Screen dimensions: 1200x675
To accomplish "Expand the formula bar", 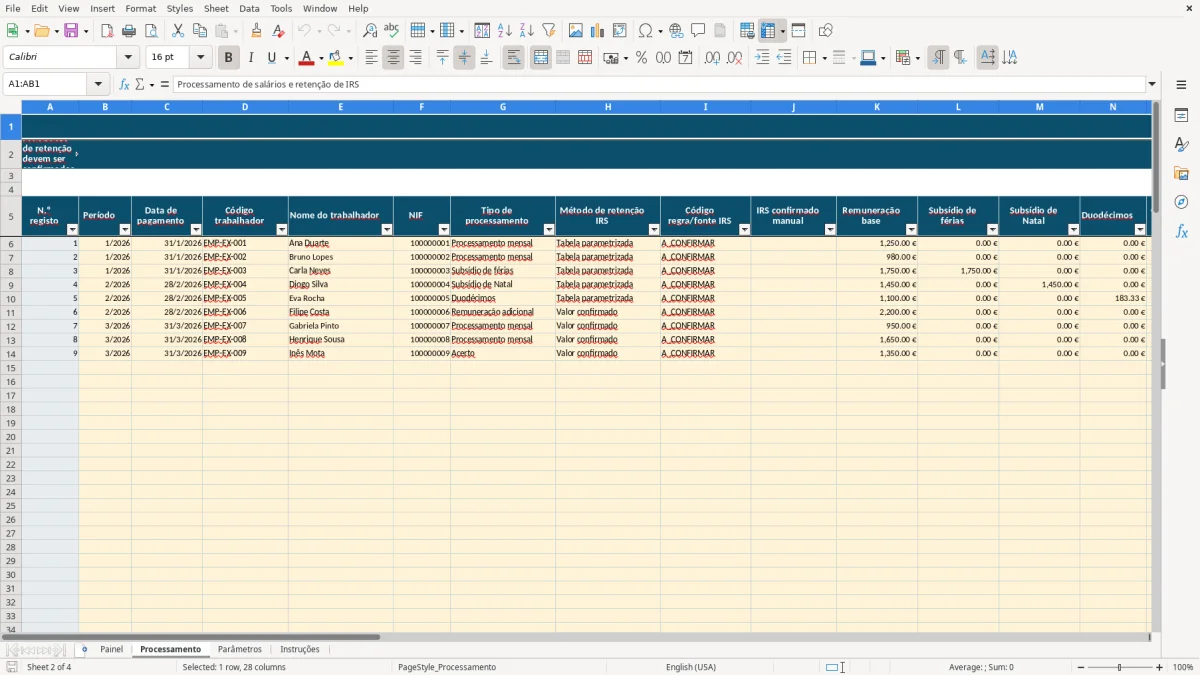I will [1152, 84].
